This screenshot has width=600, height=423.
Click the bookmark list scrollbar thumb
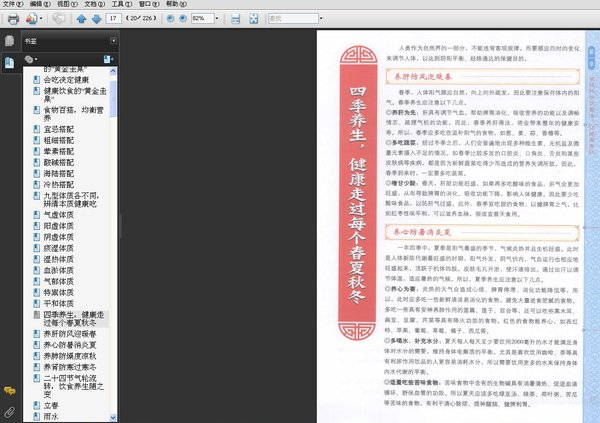tap(113, 98)
